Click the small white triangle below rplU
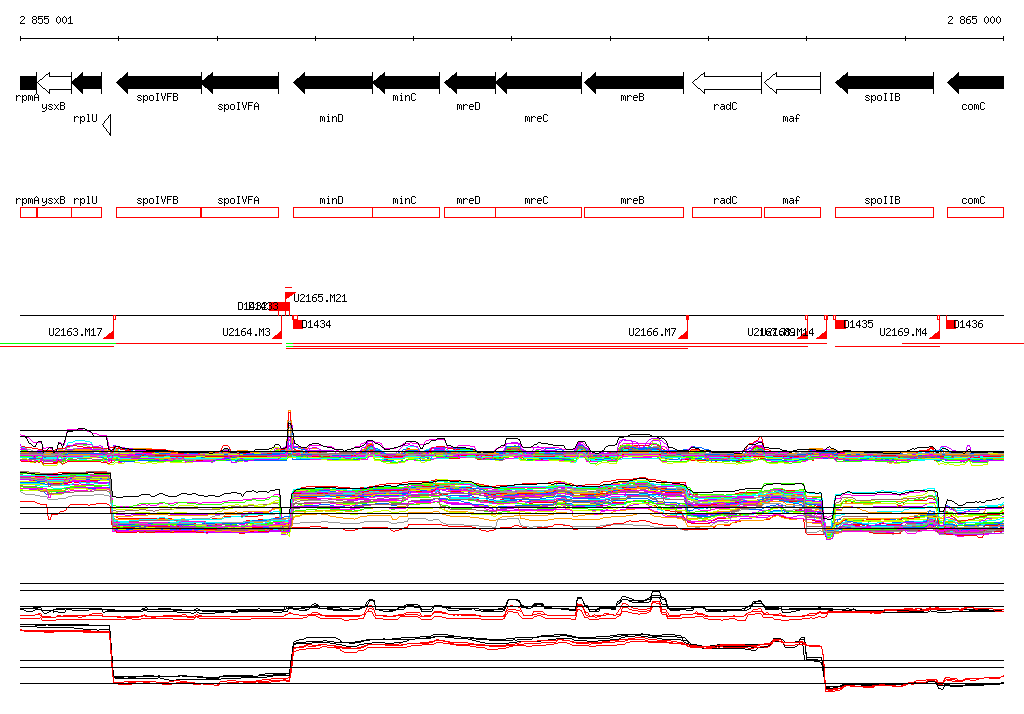This screenshot has height=714, width=1024. [x=107, y=125]
